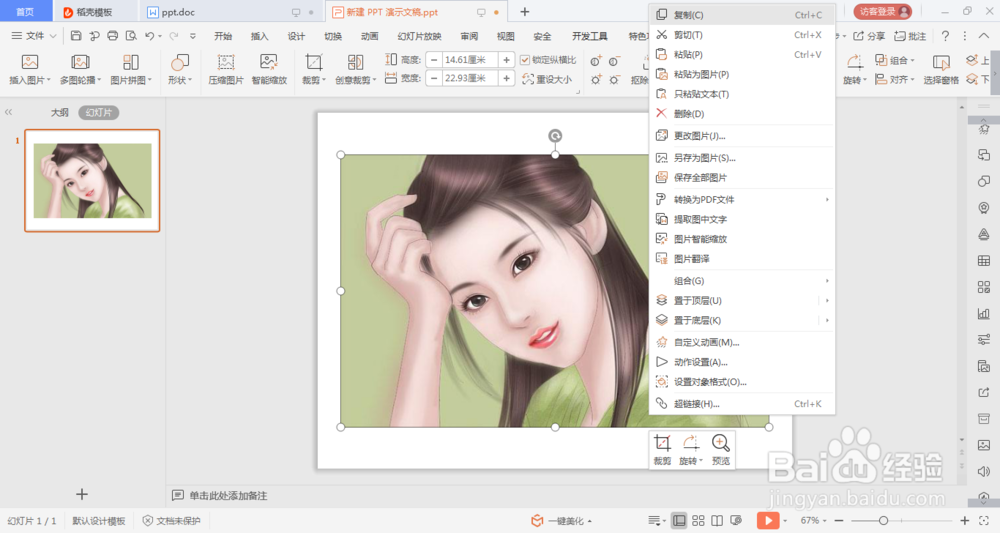This screenshot has width=1000, height=533.
Task: Click the 图片拼图 picture collage icon
Action: 131,62
